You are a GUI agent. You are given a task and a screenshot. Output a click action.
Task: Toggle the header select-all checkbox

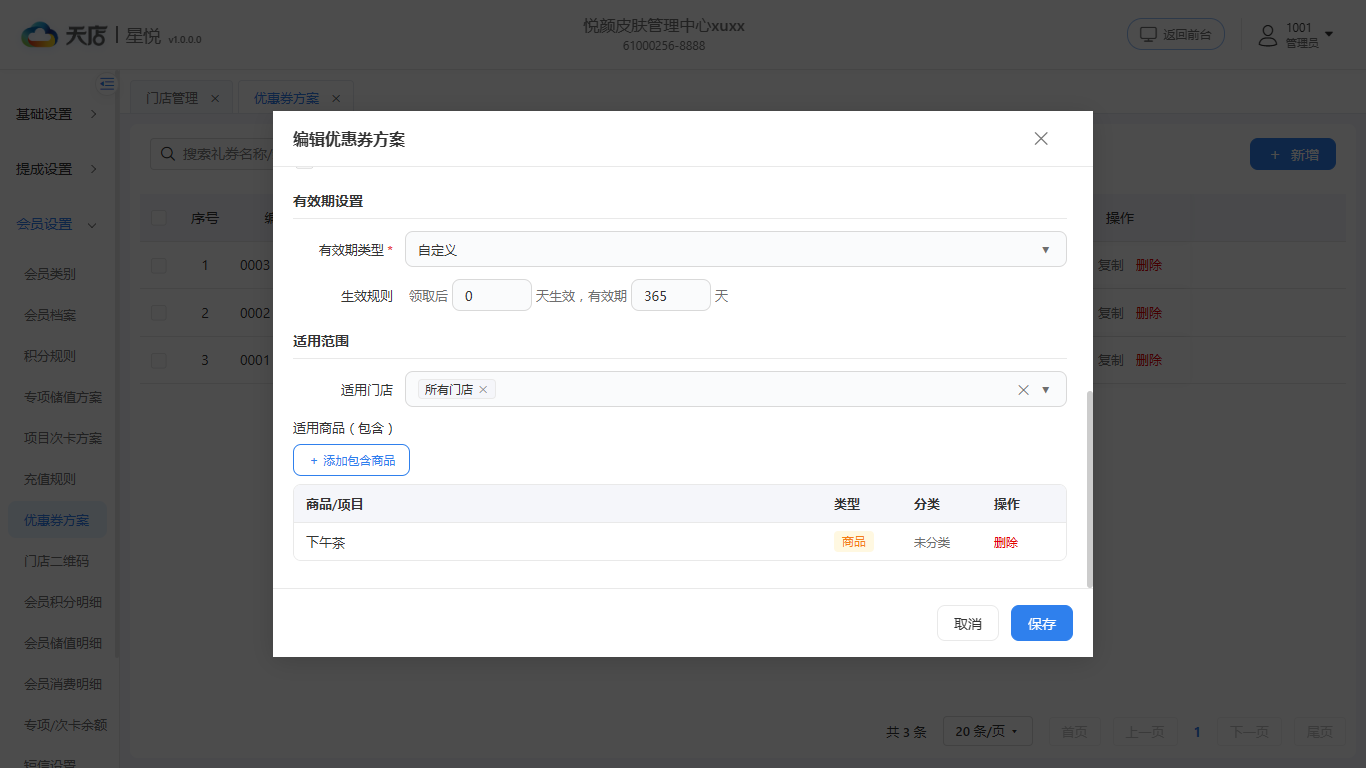159,218
